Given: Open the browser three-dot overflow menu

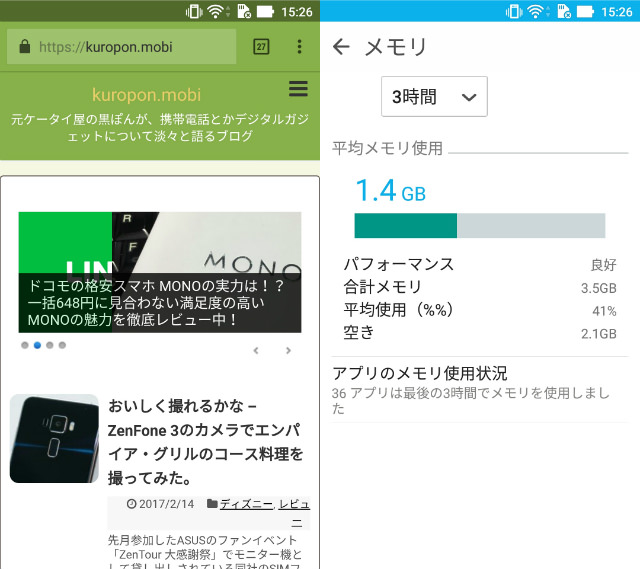Looking at the screenshot, I should [299, 47].
